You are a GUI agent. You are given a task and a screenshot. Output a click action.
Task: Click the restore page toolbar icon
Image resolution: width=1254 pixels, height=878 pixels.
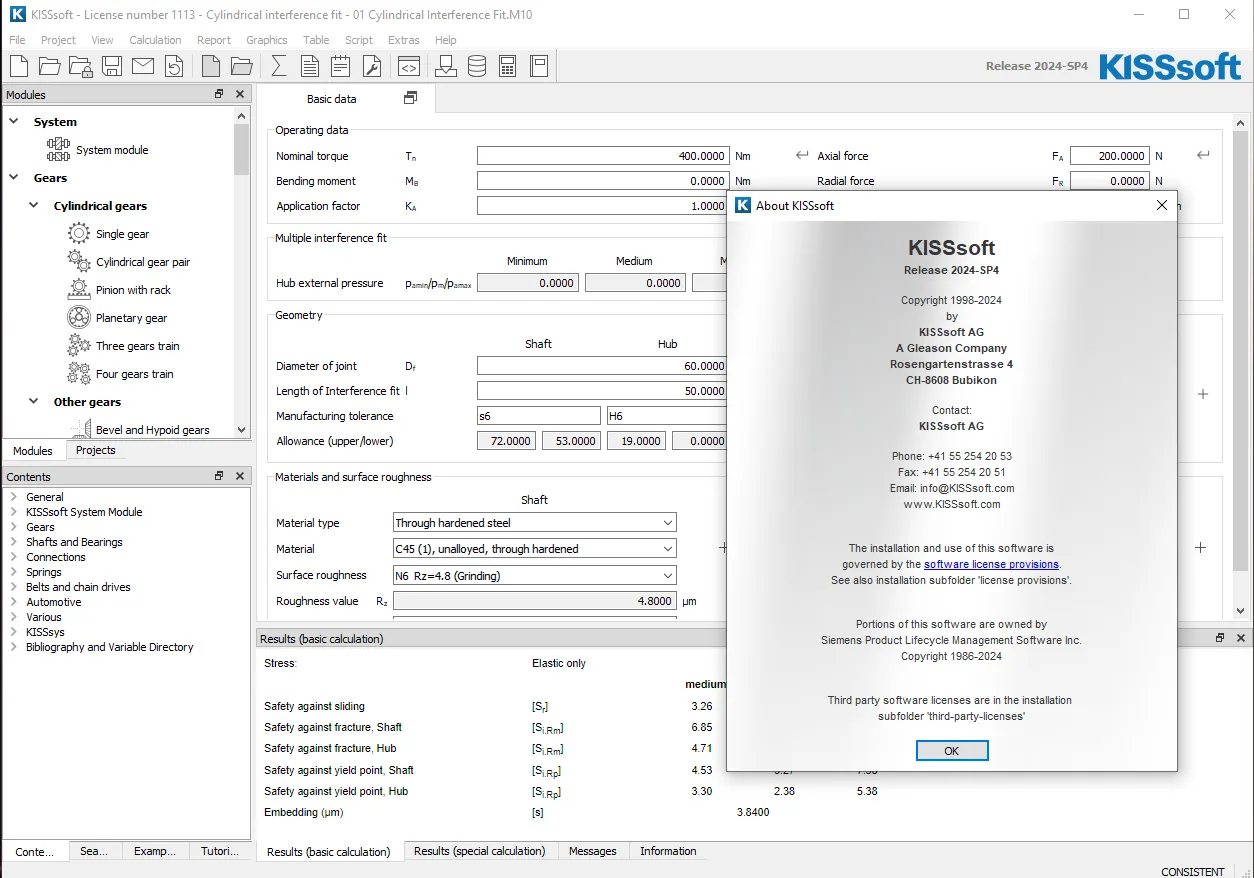coord(174,66)
